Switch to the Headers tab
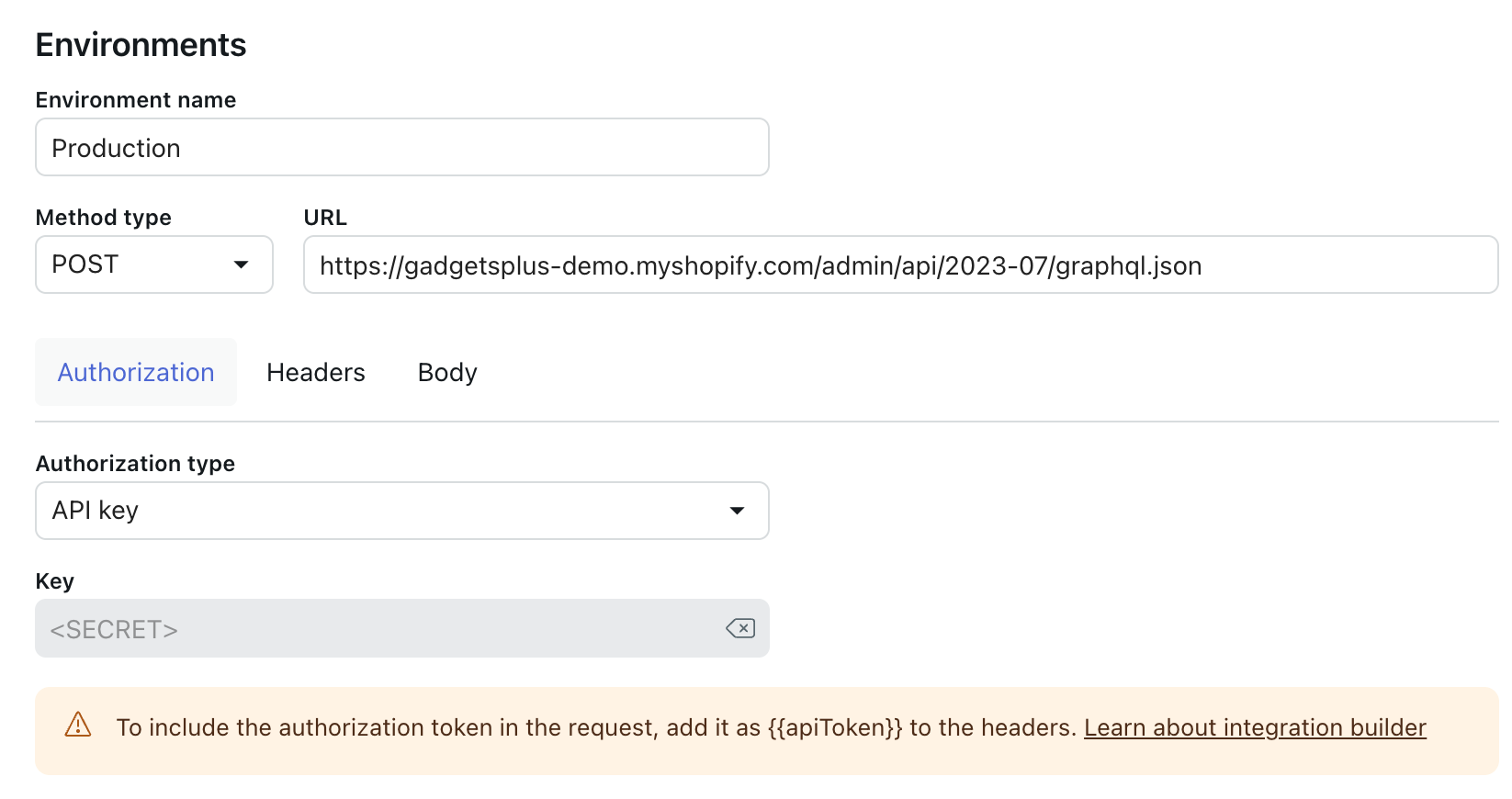The image size is (1512, 799). point(316,372)
